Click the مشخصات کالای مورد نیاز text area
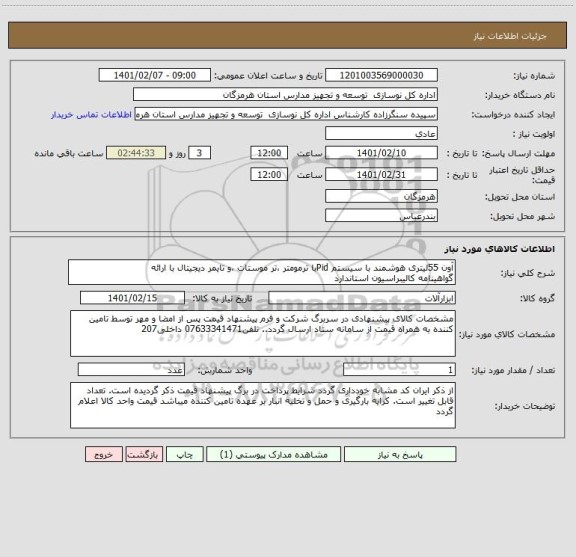The image size is (576, 557). 263,334
